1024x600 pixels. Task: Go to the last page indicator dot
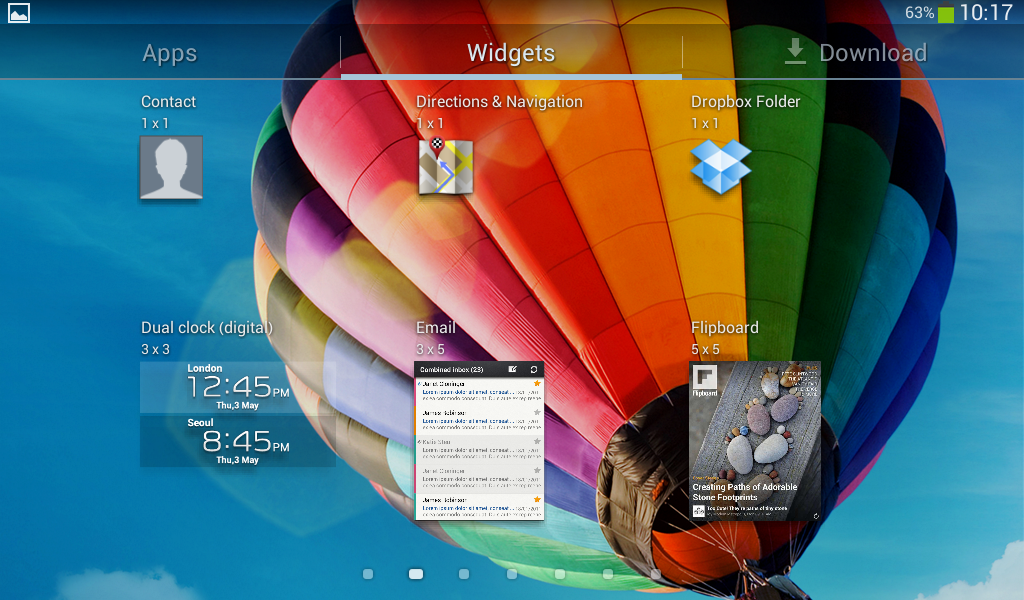point(656,574)
